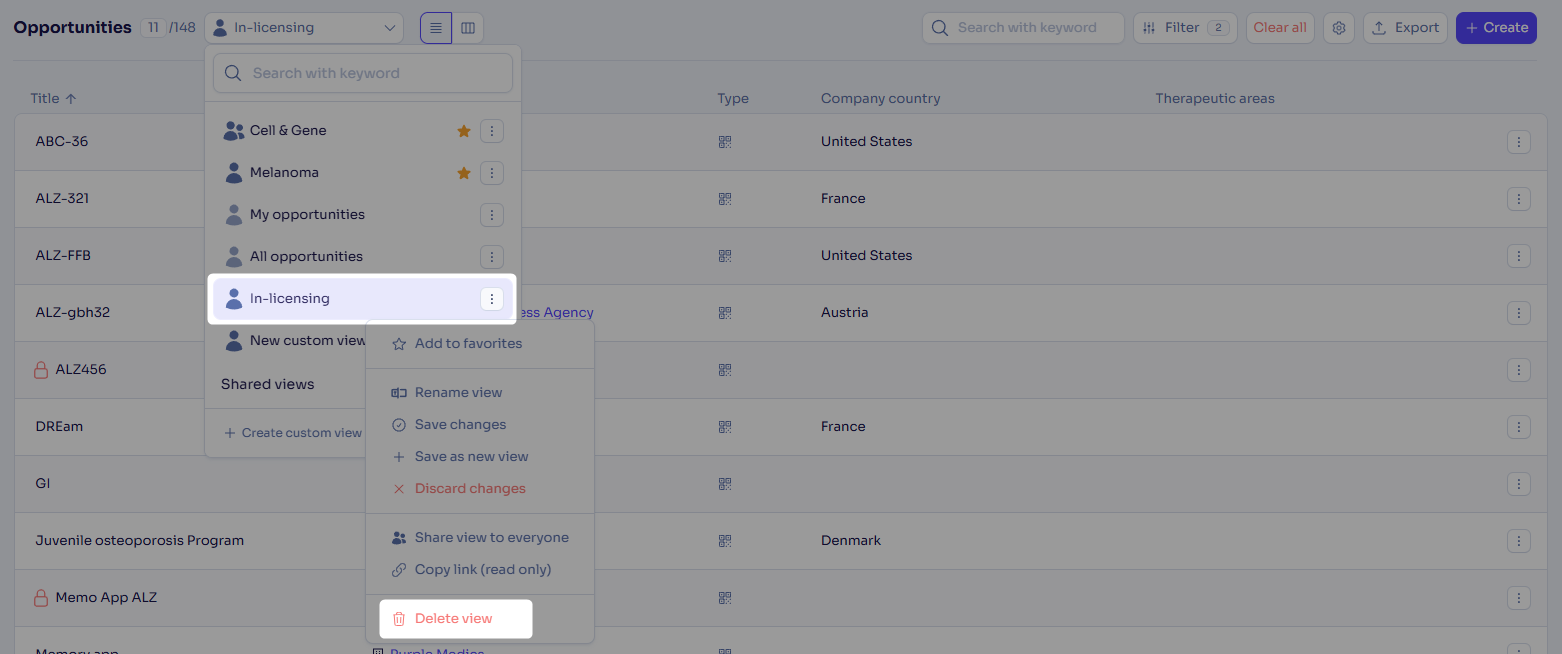1562x654 pixels.
Task: Click Clear all filters
Action: tap(1280, 28)
